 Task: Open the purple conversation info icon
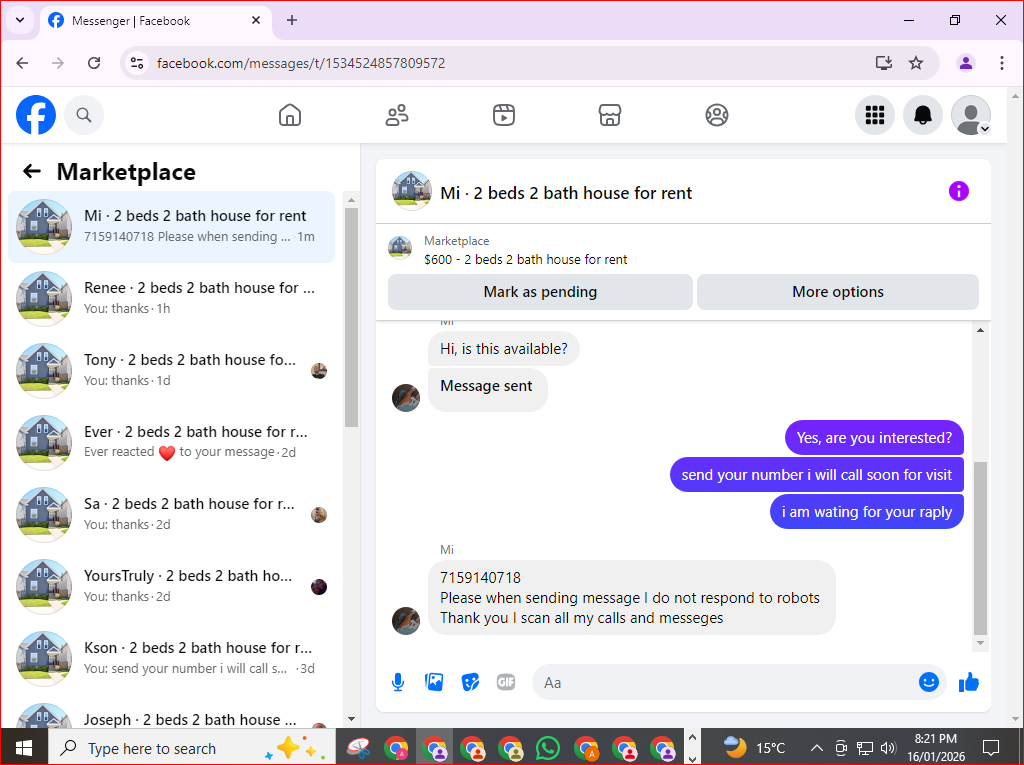959,191
